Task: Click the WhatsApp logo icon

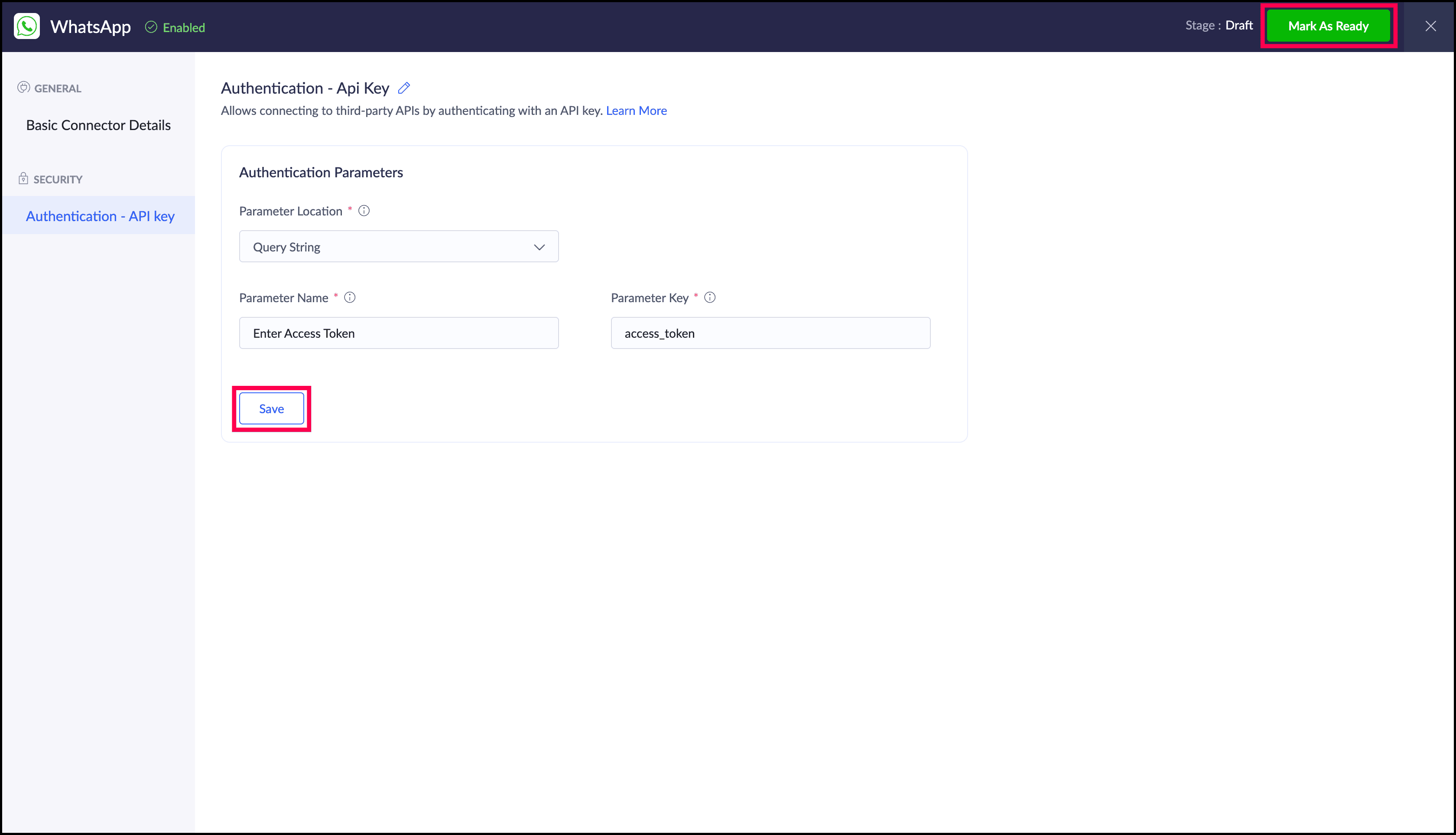Action: (27, 26)
